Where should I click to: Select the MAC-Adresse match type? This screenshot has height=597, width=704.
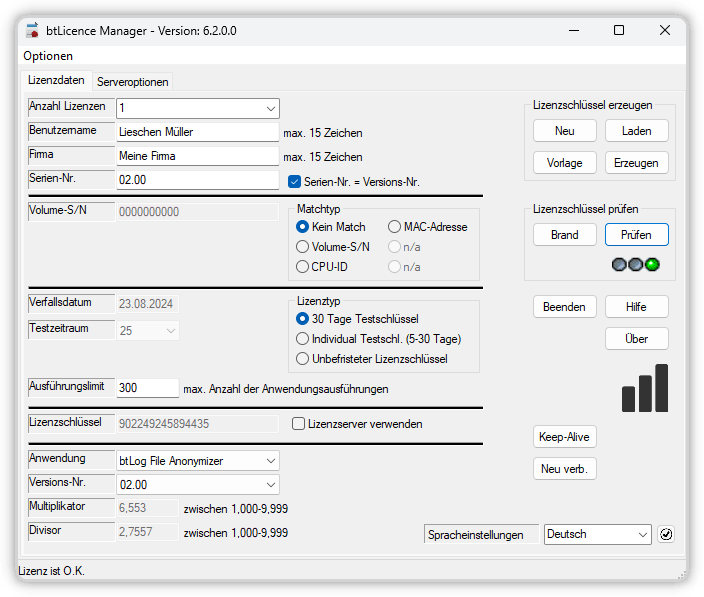pos(394,227)
